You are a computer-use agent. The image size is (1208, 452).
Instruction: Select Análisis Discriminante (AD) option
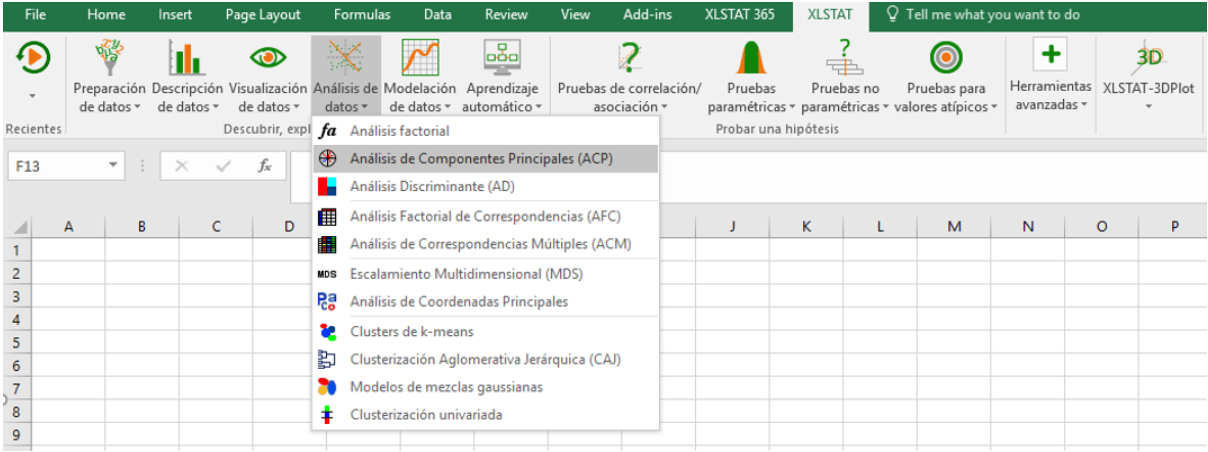click(432, 186)
